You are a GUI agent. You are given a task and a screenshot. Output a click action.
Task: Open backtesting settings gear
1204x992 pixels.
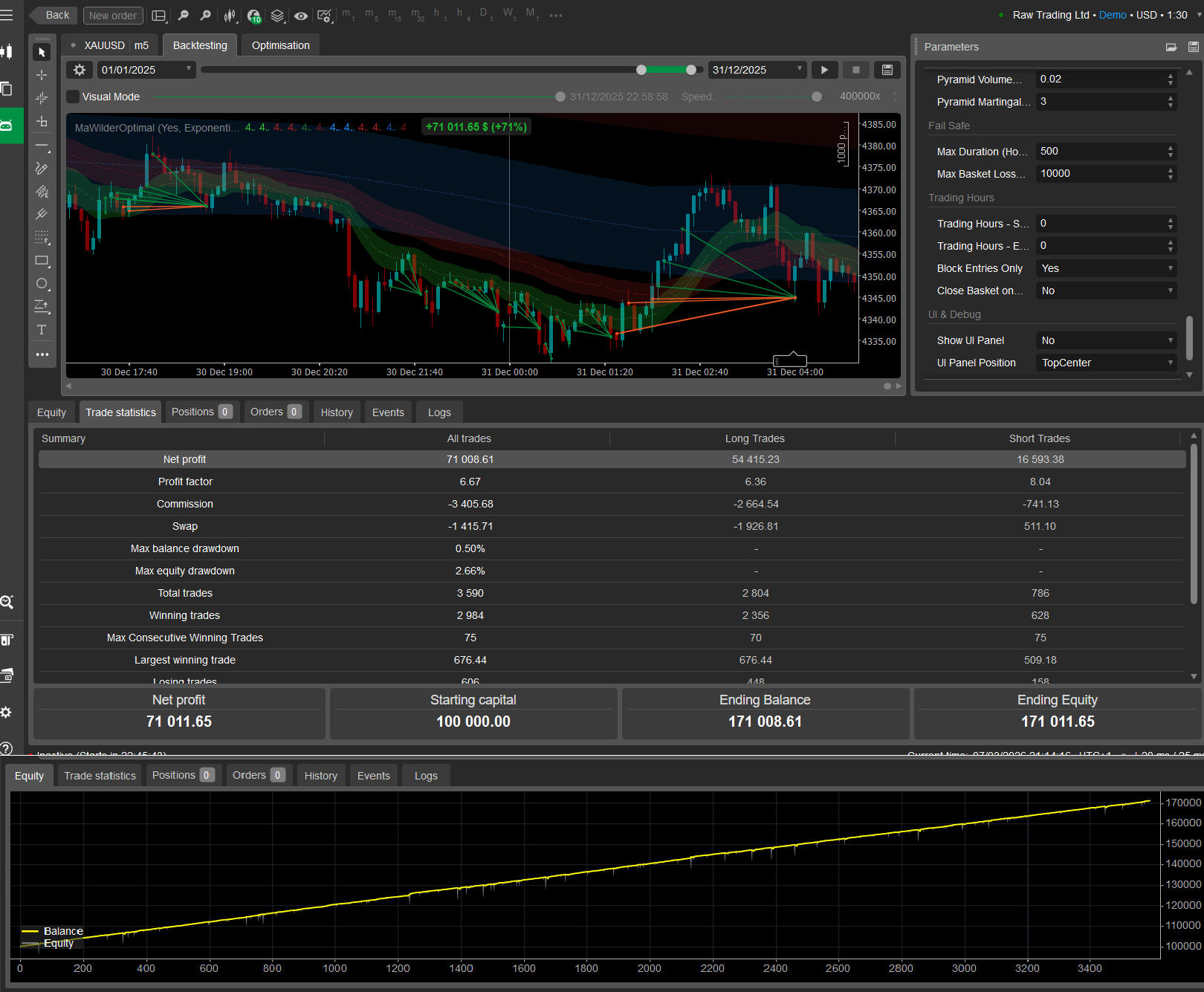[80, 70]
